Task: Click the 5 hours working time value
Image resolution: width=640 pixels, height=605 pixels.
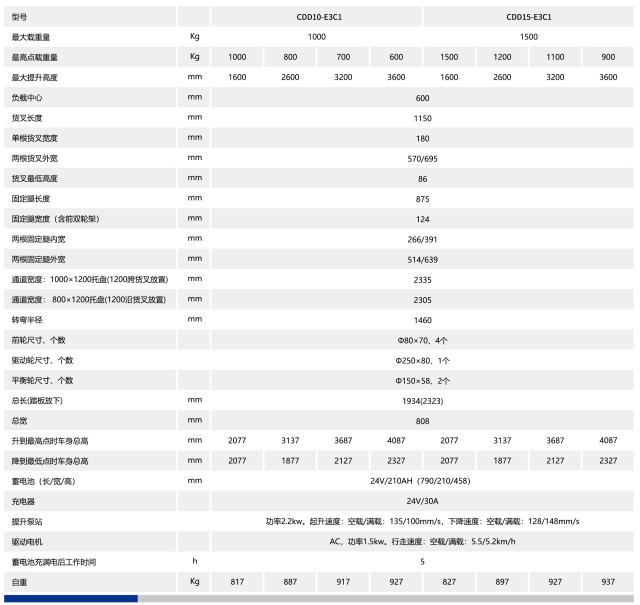Action: [422, 562]
